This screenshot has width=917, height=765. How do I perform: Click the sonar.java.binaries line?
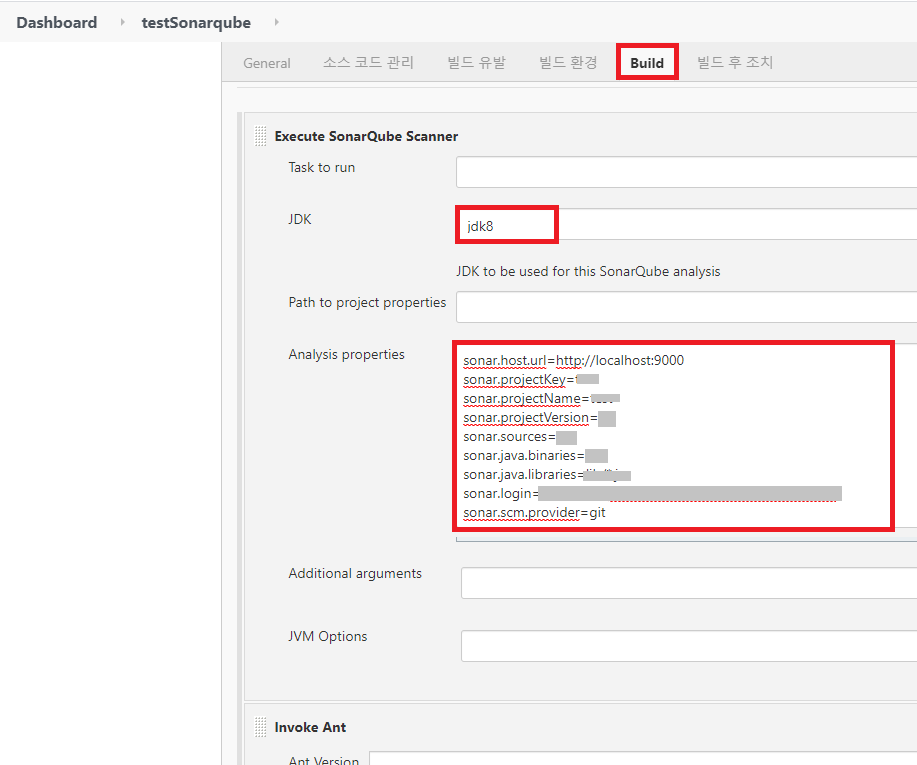coord(535,456)
